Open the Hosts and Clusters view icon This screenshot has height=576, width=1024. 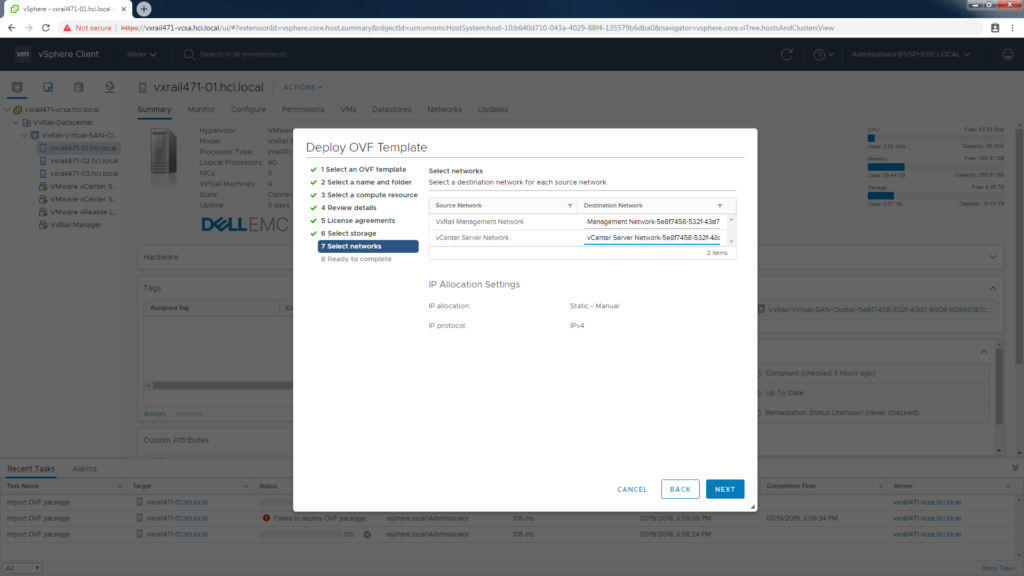(x=17, y=87)
